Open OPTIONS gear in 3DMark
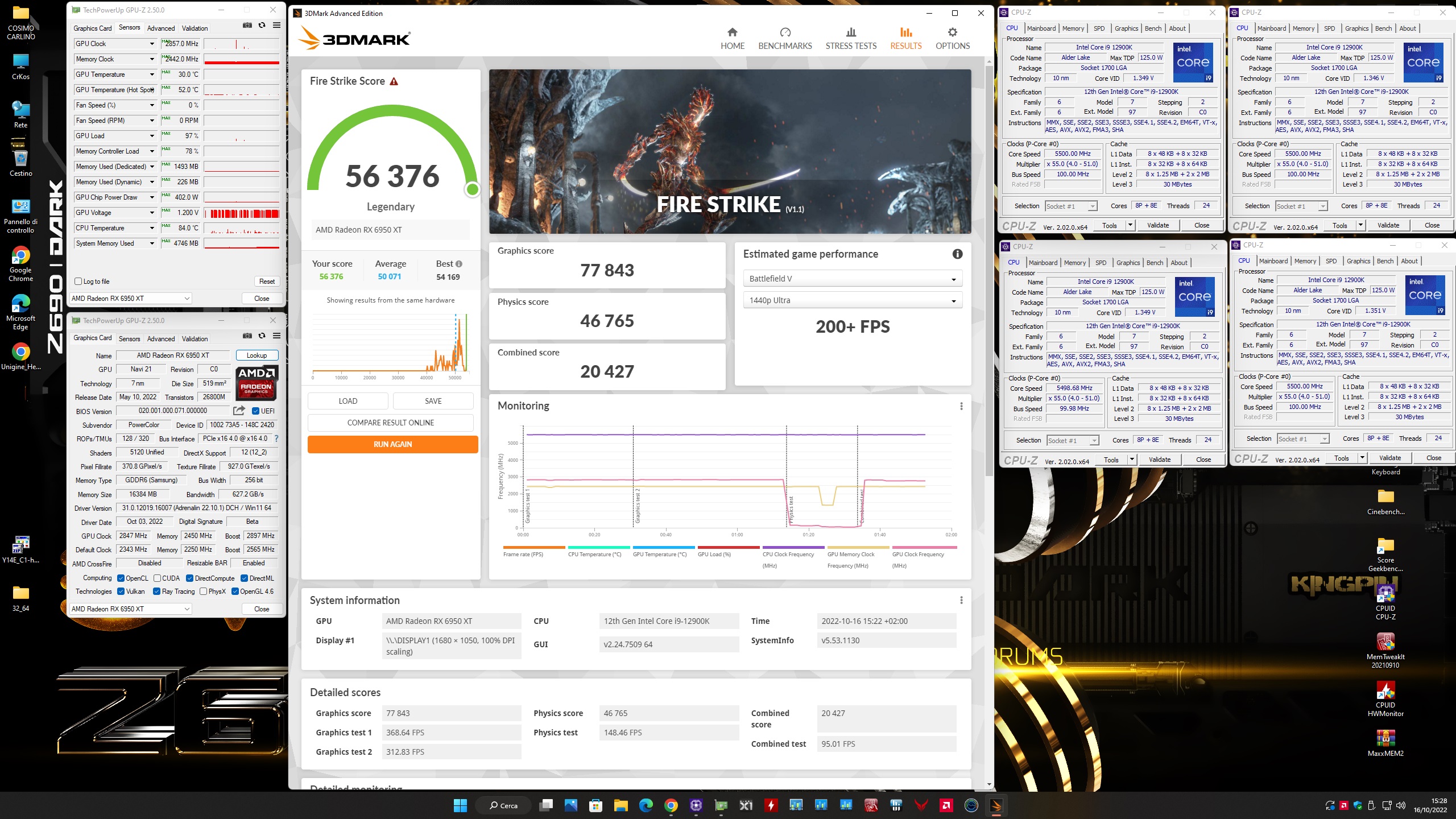The image size is (1456, 819). [x=953, y=39]
